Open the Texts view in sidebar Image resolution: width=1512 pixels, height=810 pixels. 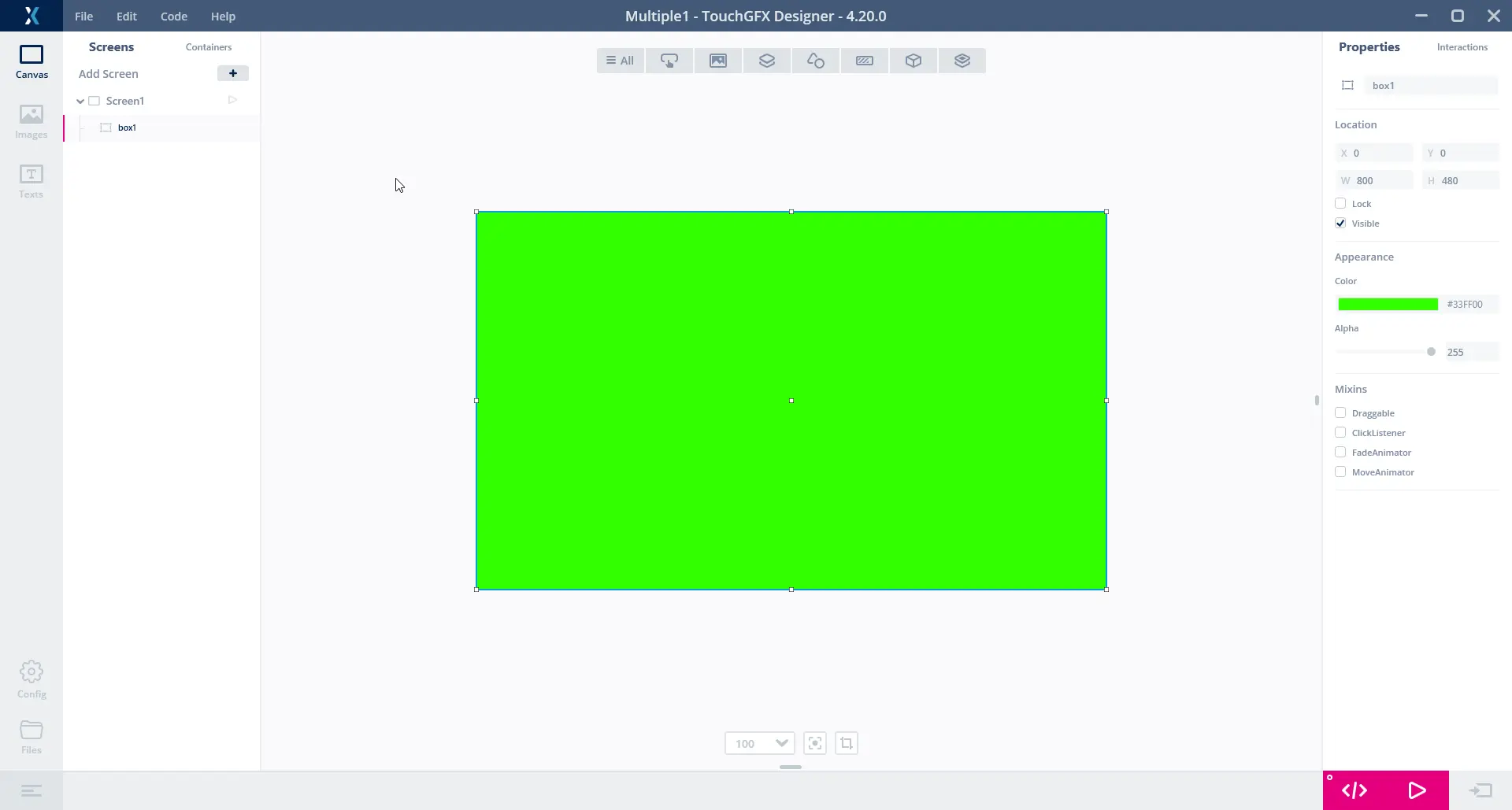point(31,182)
